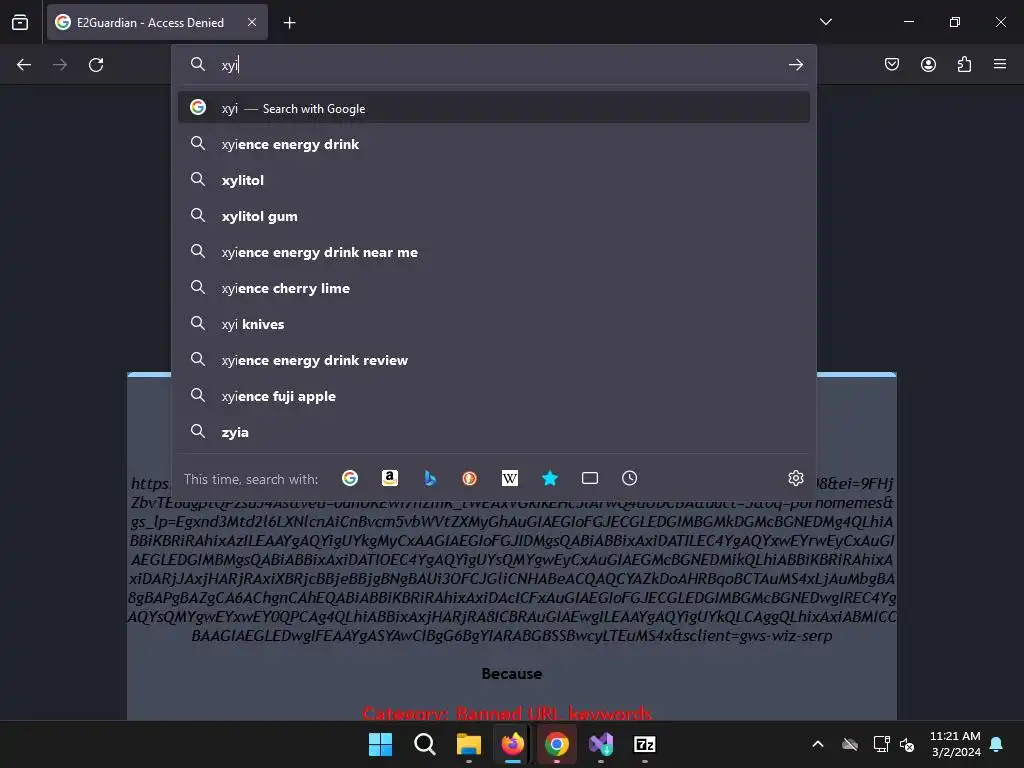The height and width of the screenshot is (768, 1024).
Task: Switch to Visual Studio in taskbar
Action: point(601,744)
